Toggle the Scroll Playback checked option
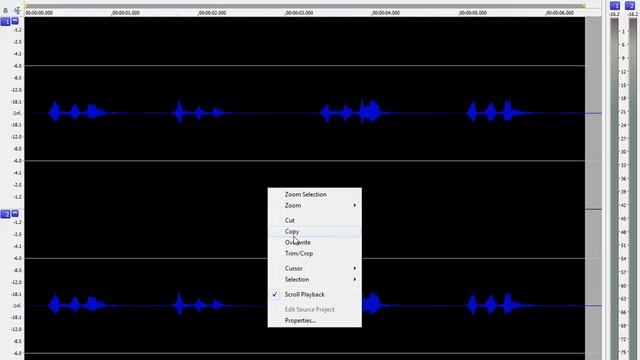Image resolution: width=640 pixels, height=360 pixels. [314, 294]
